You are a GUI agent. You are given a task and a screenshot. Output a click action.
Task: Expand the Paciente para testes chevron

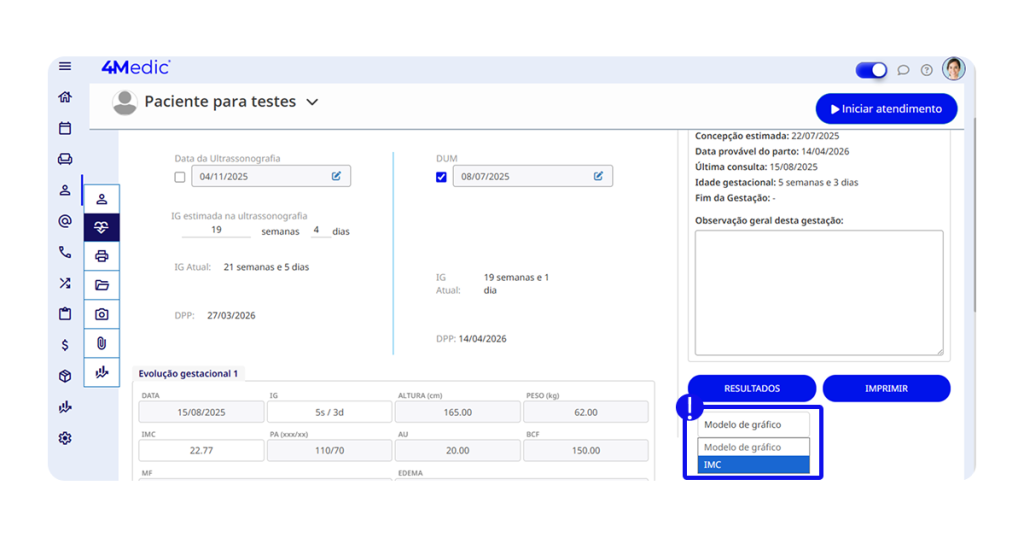(x=312, y=102)
